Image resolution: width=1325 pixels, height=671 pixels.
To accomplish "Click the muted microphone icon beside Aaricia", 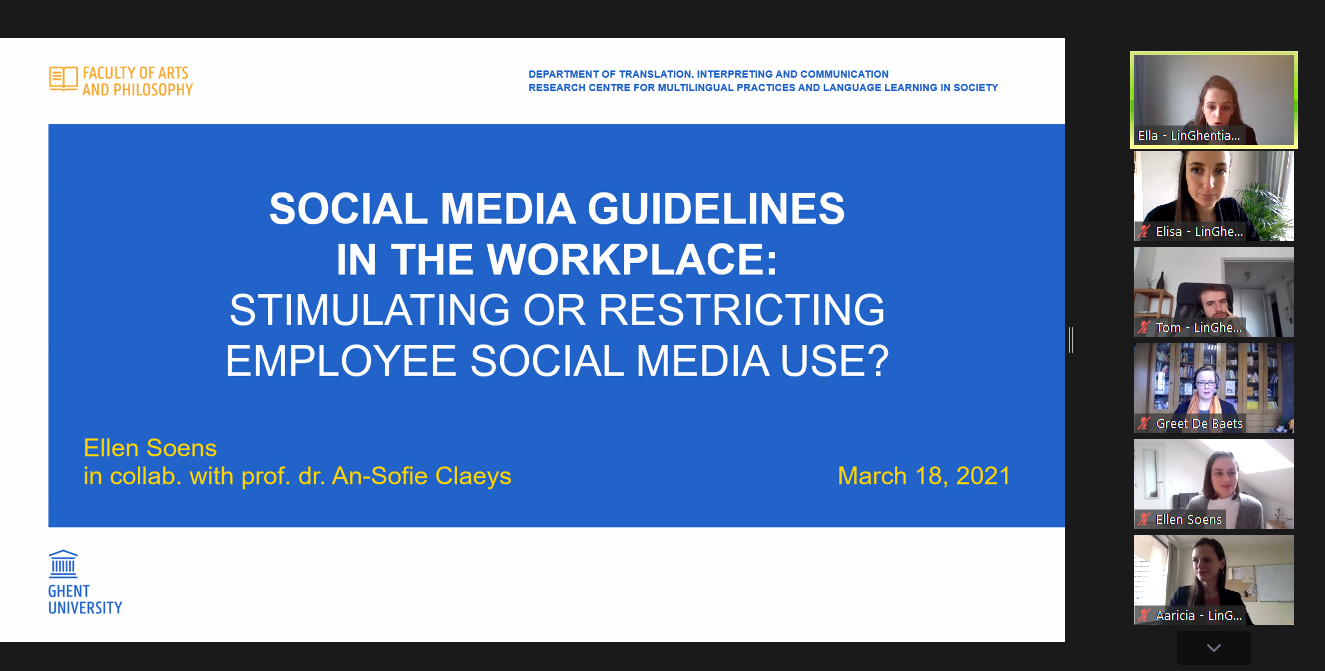I will tap(1144, 616).
